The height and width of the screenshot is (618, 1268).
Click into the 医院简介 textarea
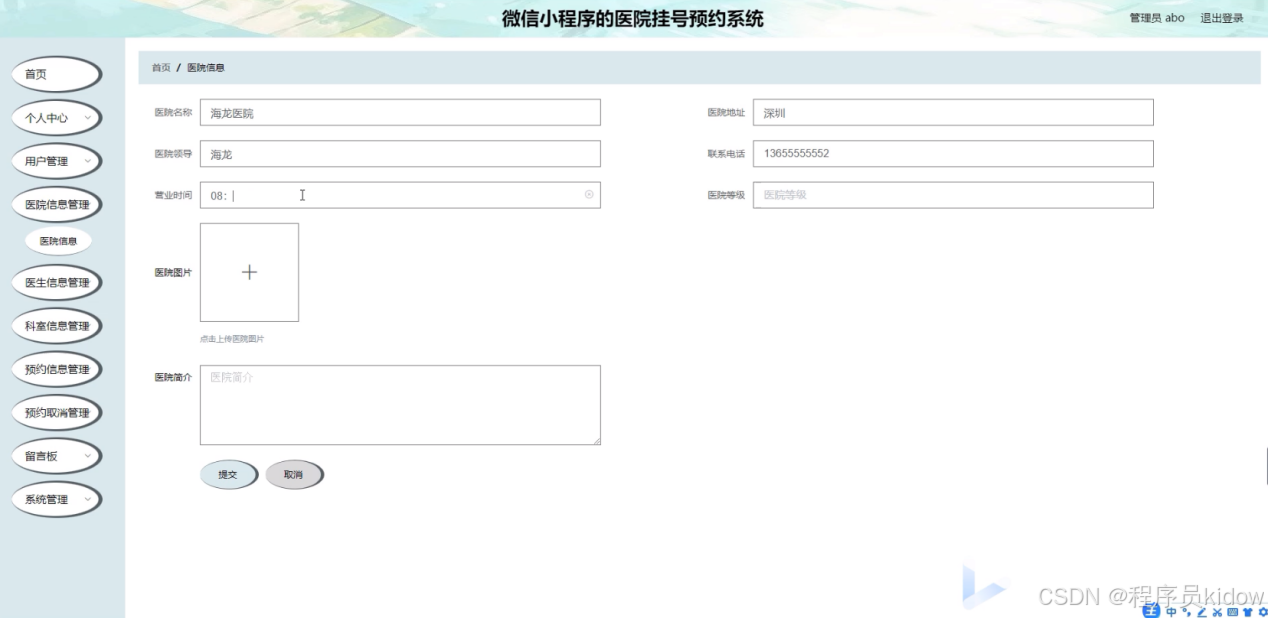tap(400, 405)
